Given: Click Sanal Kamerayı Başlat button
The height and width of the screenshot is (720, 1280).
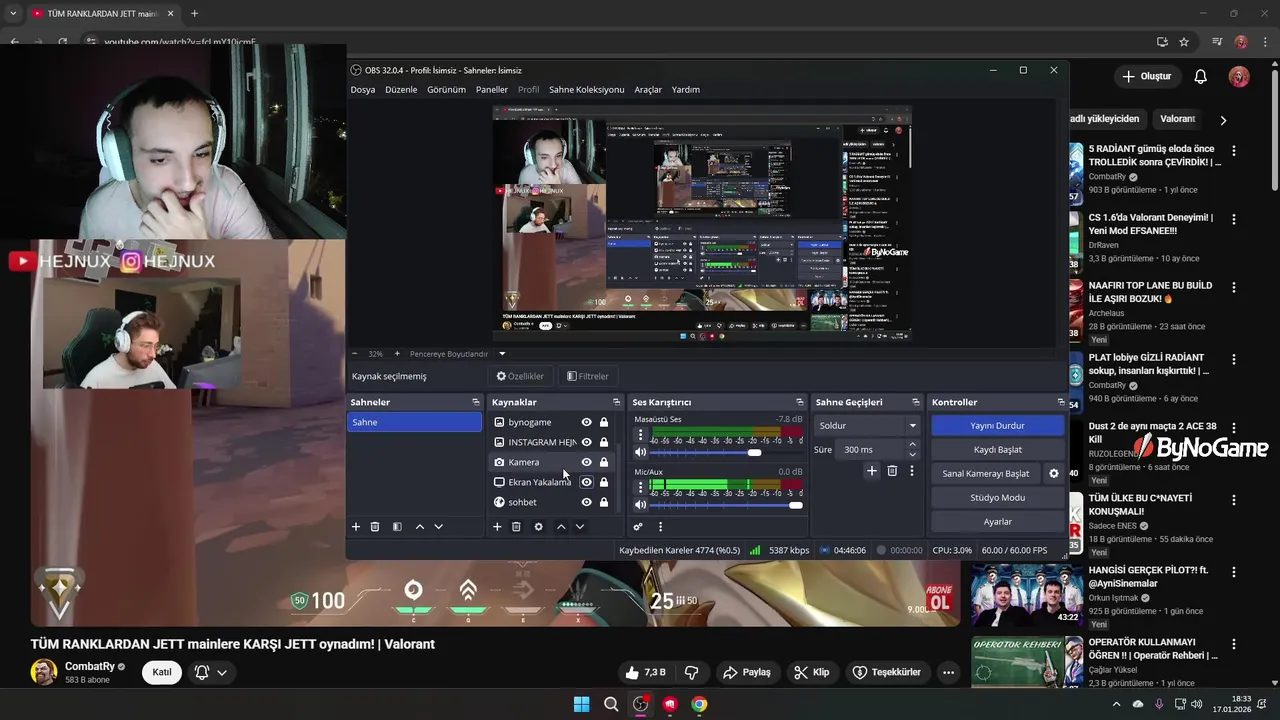Looking at the screenshot, I should 986,474.
